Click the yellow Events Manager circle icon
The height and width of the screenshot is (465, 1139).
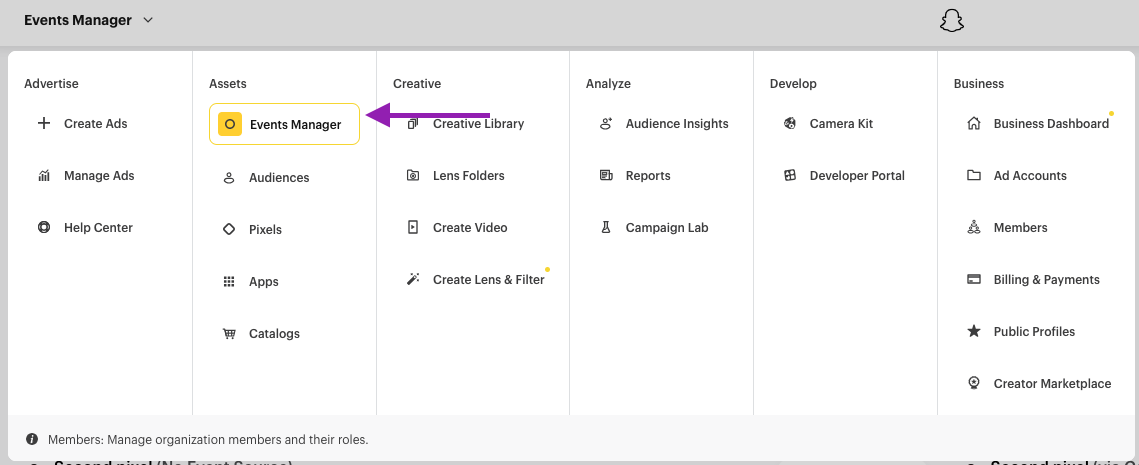coord(230,124)
